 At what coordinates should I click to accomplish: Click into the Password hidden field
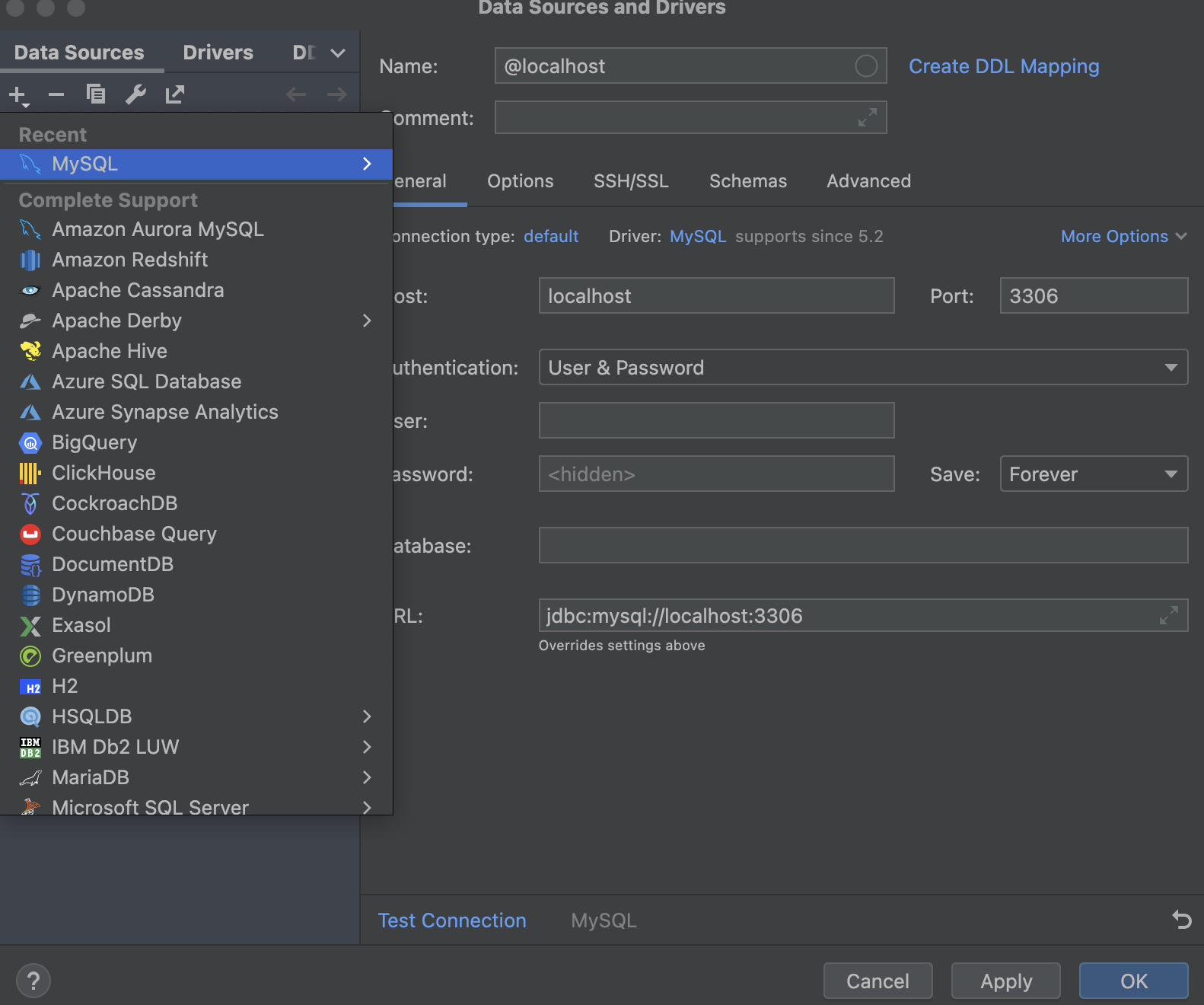(x=716, y=474)
